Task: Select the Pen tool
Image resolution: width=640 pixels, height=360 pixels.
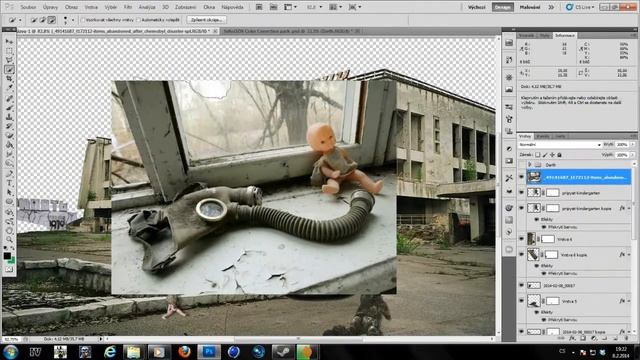Action: pyautogui.click(x=9, y=174)
